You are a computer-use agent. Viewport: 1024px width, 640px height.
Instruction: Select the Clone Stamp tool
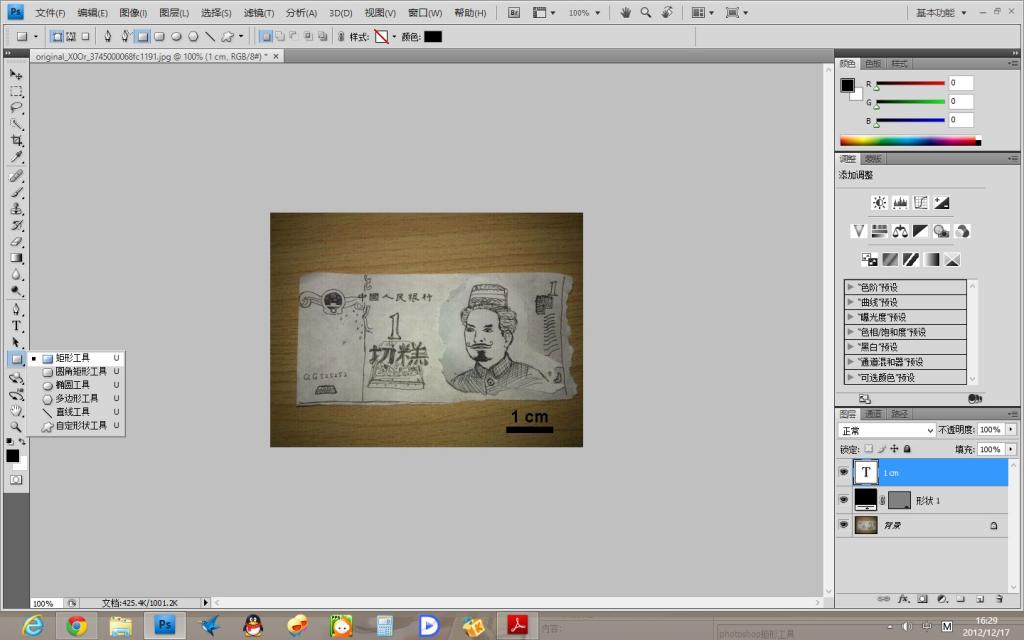point(16,209)
